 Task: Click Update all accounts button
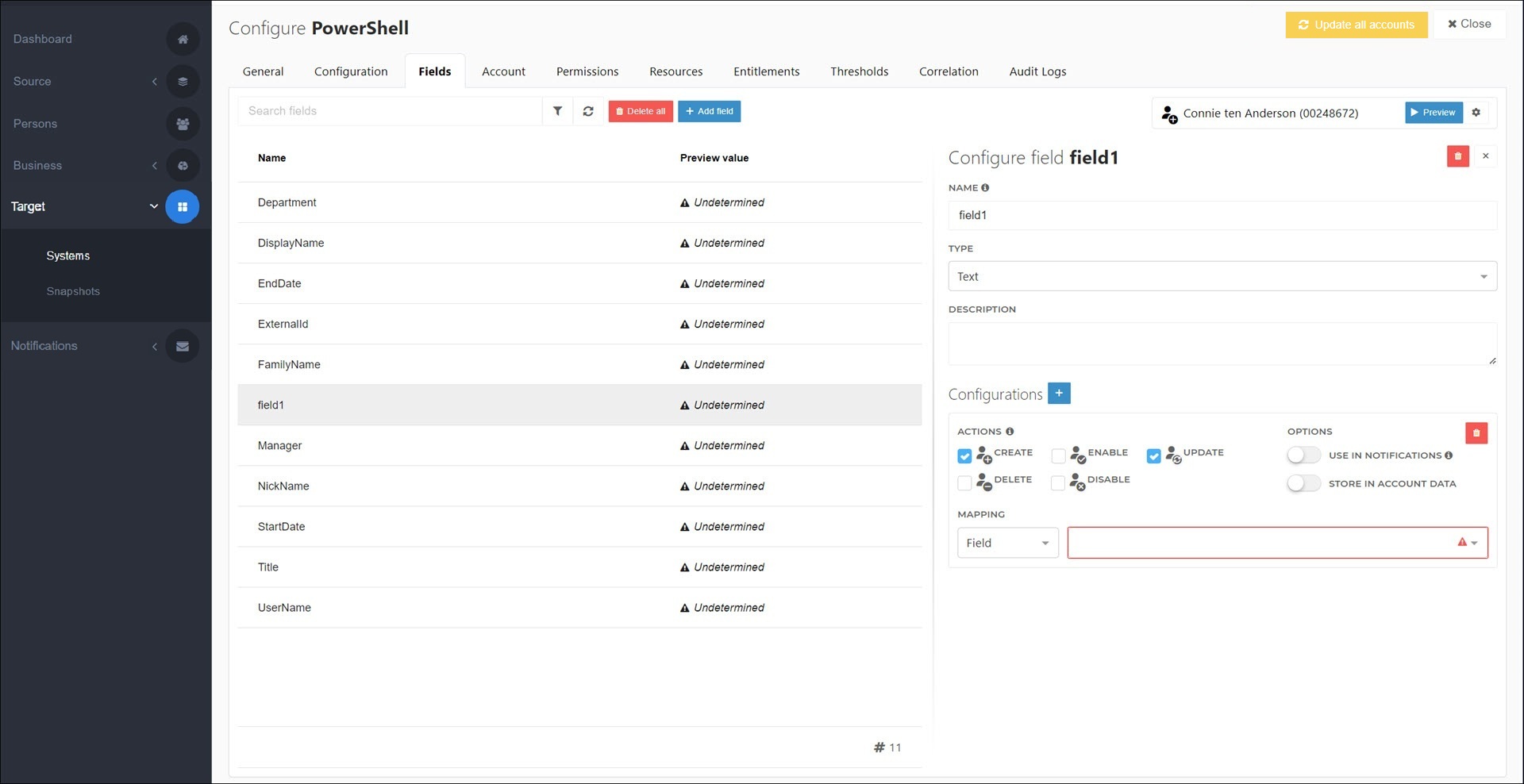coord(1356,25)
